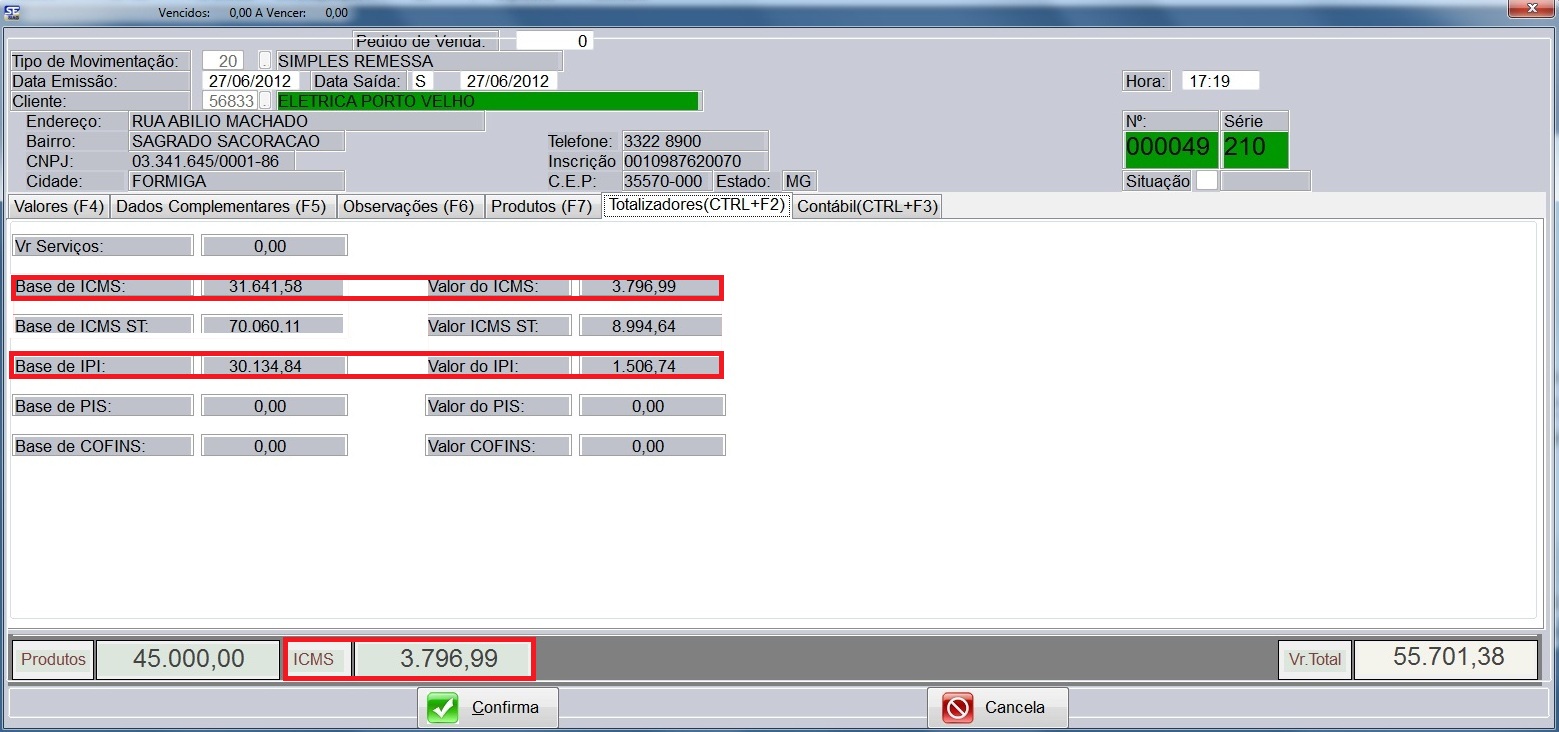Focus the Hora time field
This screenshot has height=732, width=1559.
click(1219, 81)
